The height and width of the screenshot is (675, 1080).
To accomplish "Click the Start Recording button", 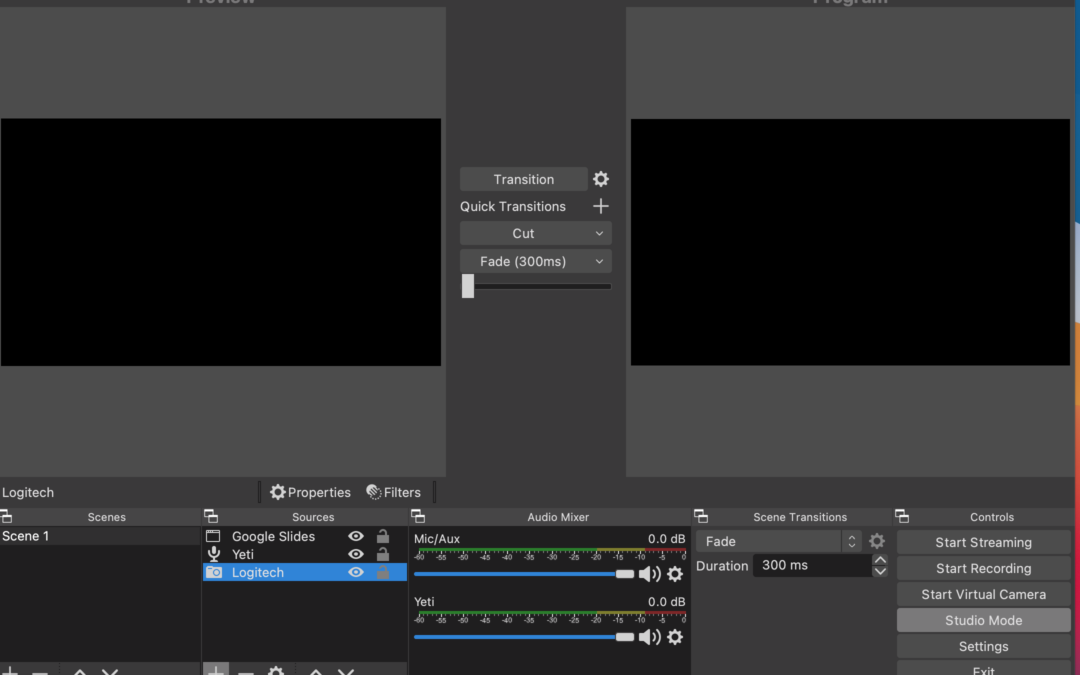I will 983,568.
